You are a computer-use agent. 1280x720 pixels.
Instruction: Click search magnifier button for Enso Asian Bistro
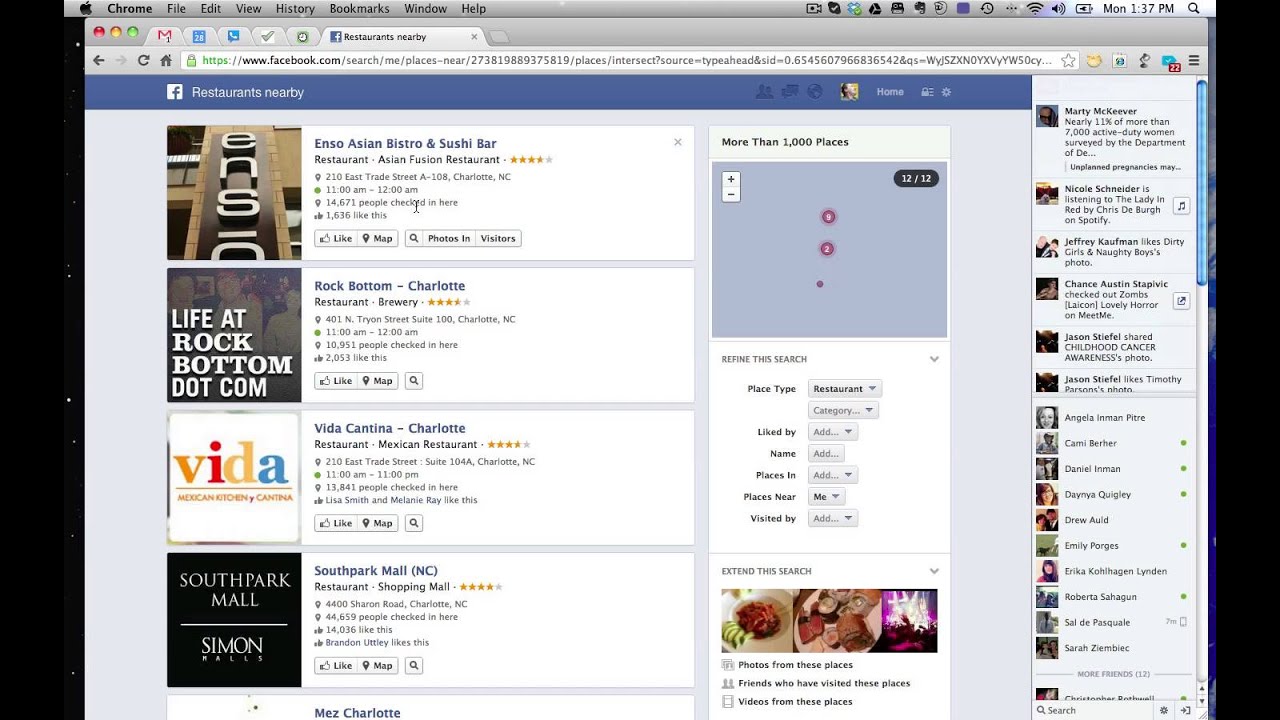[413, 238]
